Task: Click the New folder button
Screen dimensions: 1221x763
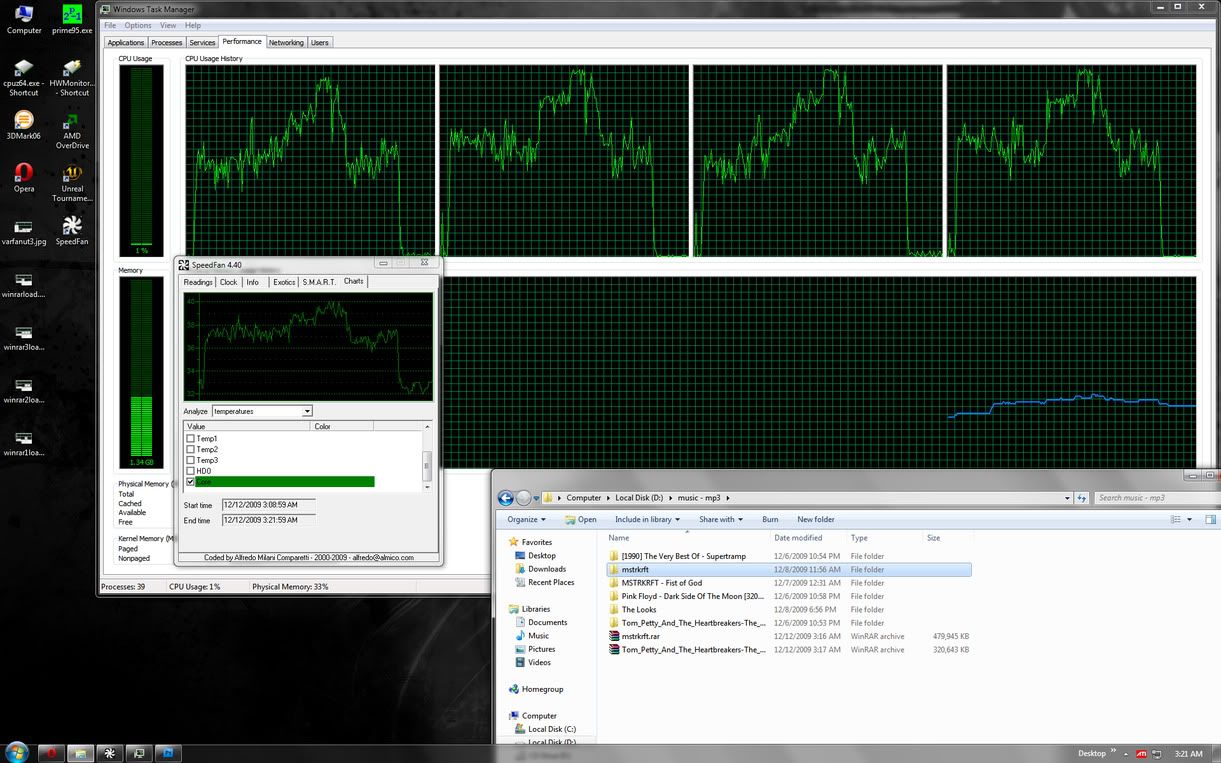Action: click(815, 519)
